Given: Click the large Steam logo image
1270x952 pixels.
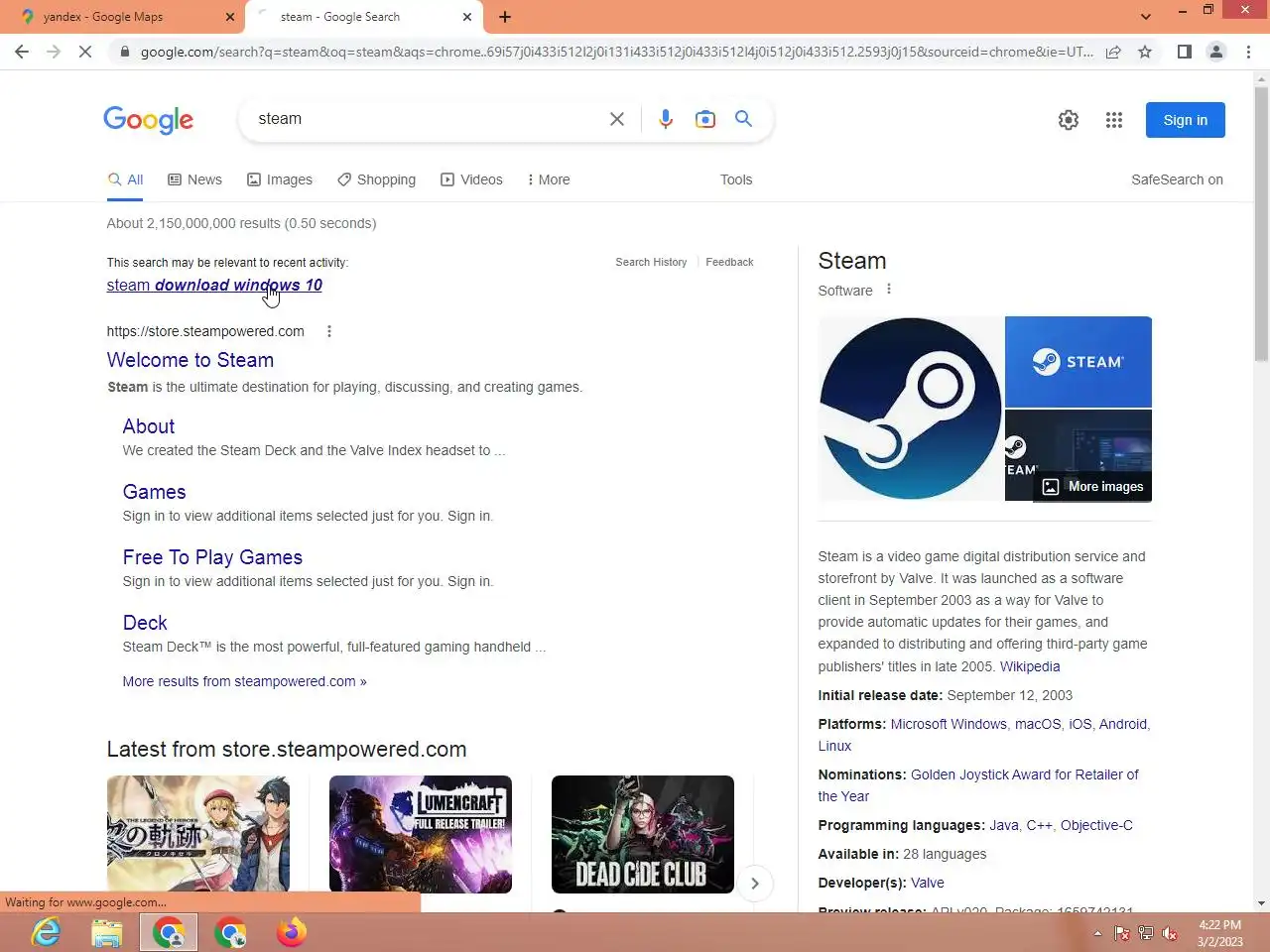Looking at the screenshot, I should 911,409.
